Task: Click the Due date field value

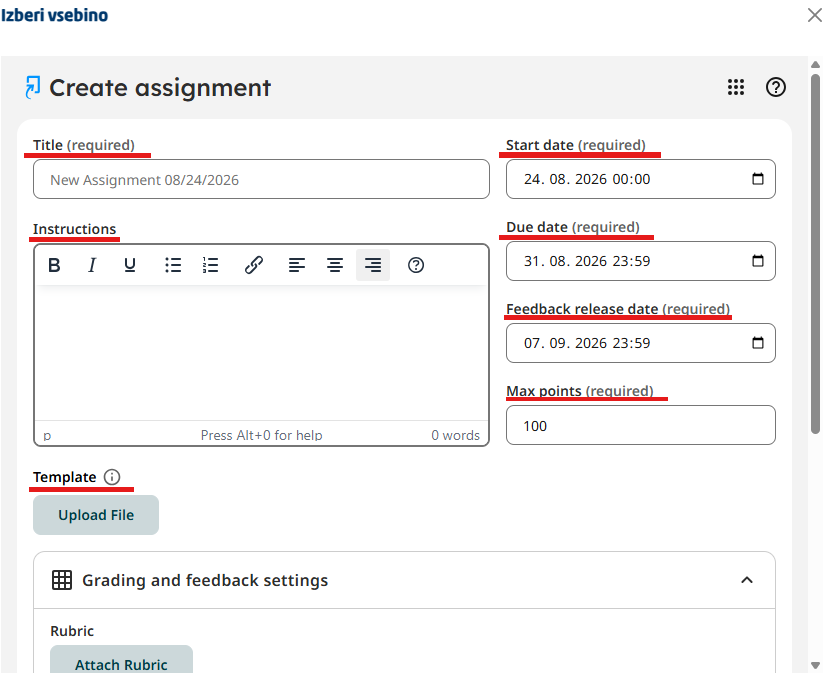Action: click(587, 261)
